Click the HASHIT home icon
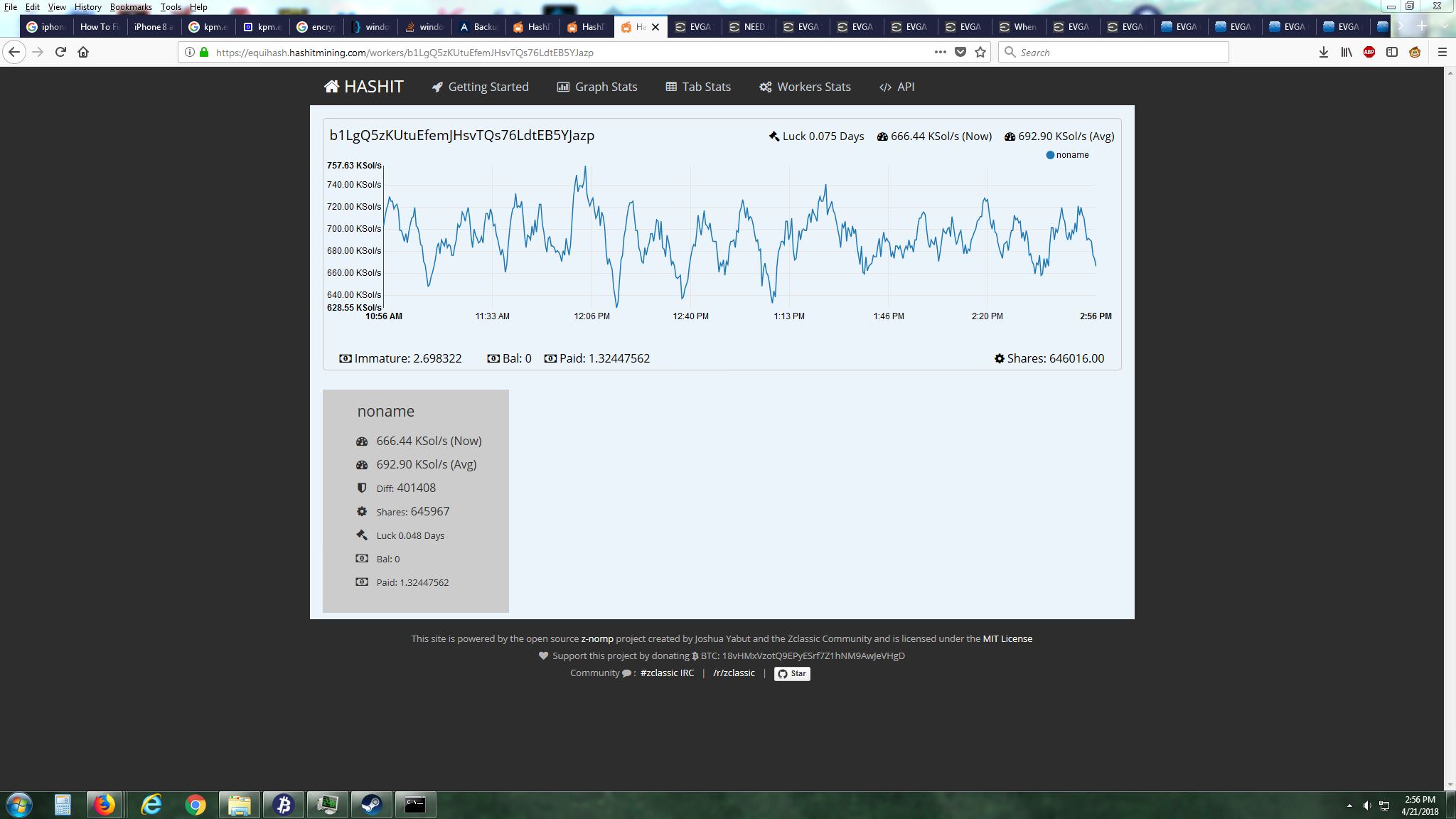This screenshot has height=819, width=1456. pyautogui.click(x=331, y=87)
